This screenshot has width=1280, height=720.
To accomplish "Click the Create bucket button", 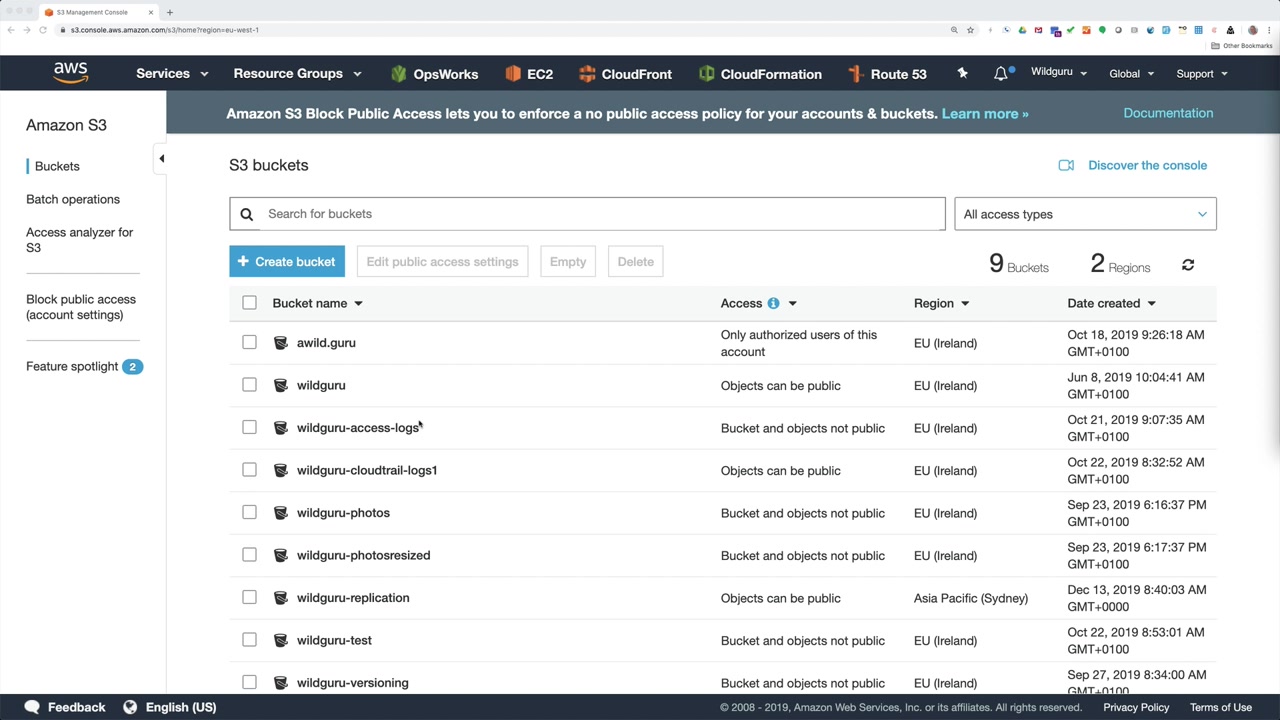I will click(x=287, y=262).
